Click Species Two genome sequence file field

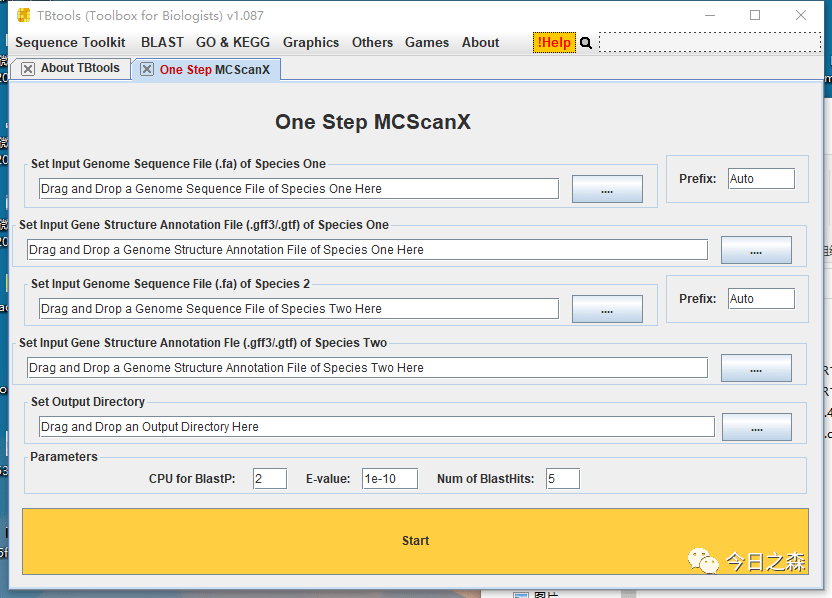tap(299, 309)
